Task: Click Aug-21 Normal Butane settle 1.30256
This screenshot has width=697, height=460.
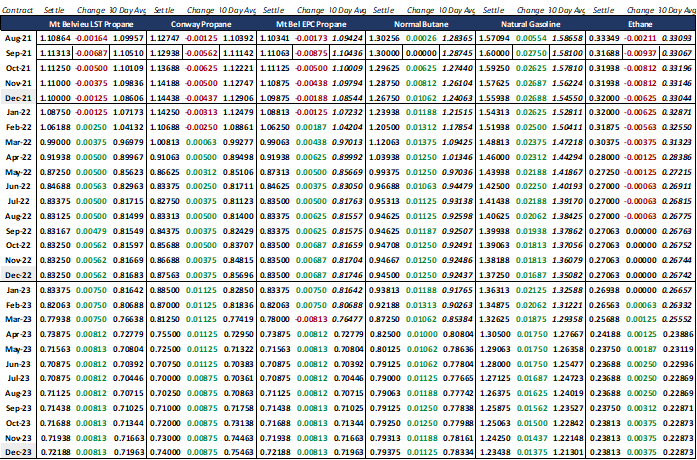Action: (x=385, y=39)
